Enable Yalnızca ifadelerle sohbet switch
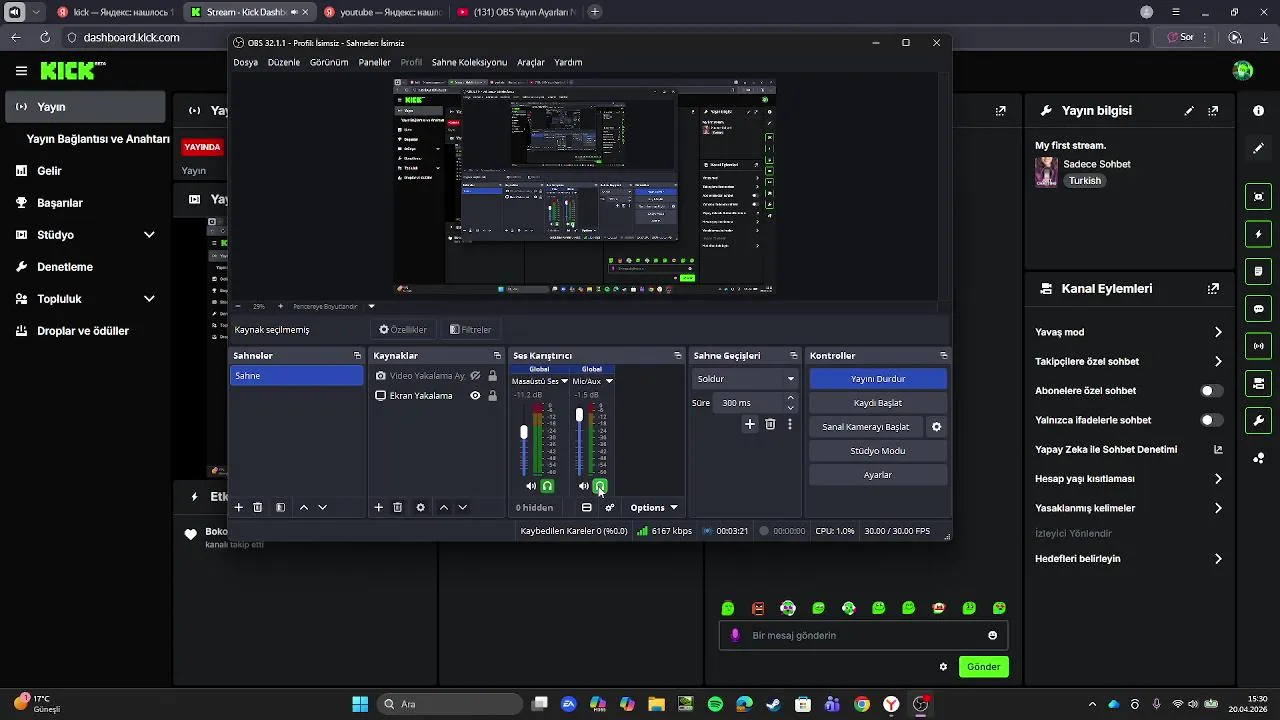1280x720 pixels. [x=1212, y=421]
